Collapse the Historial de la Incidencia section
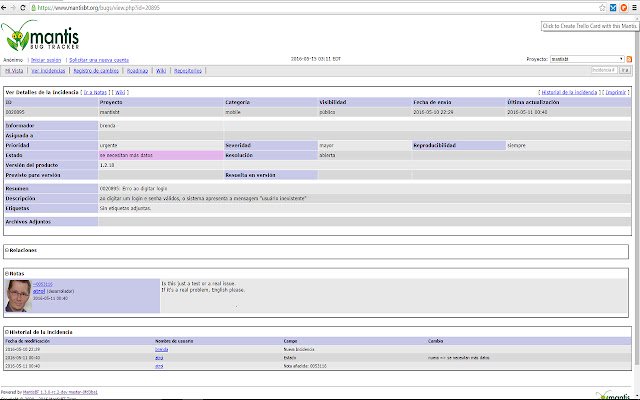The width and height of the screenshot is (640, 400). (7, 332)
